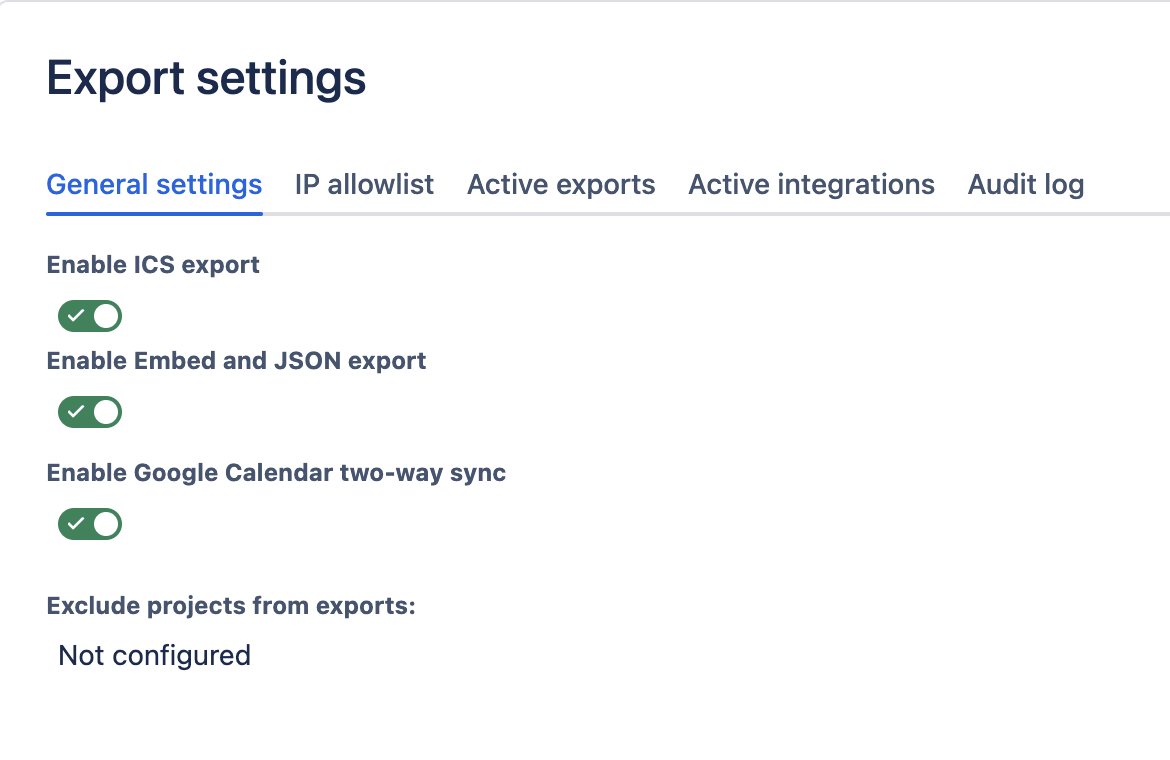The image size is (1170, 760).
Task: Open the Audit log tab
Action: (x=1025, y=185)
